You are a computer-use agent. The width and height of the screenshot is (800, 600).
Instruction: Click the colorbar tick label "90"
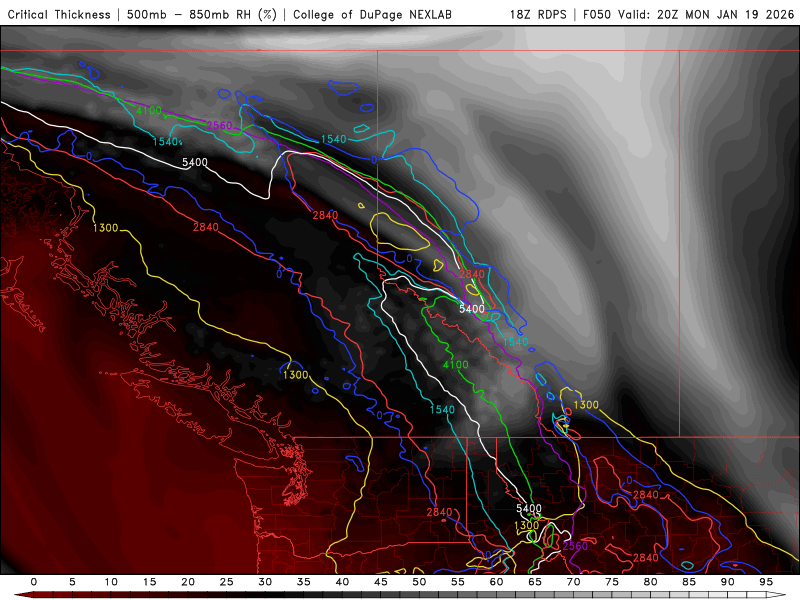click(x=728, y=582)
